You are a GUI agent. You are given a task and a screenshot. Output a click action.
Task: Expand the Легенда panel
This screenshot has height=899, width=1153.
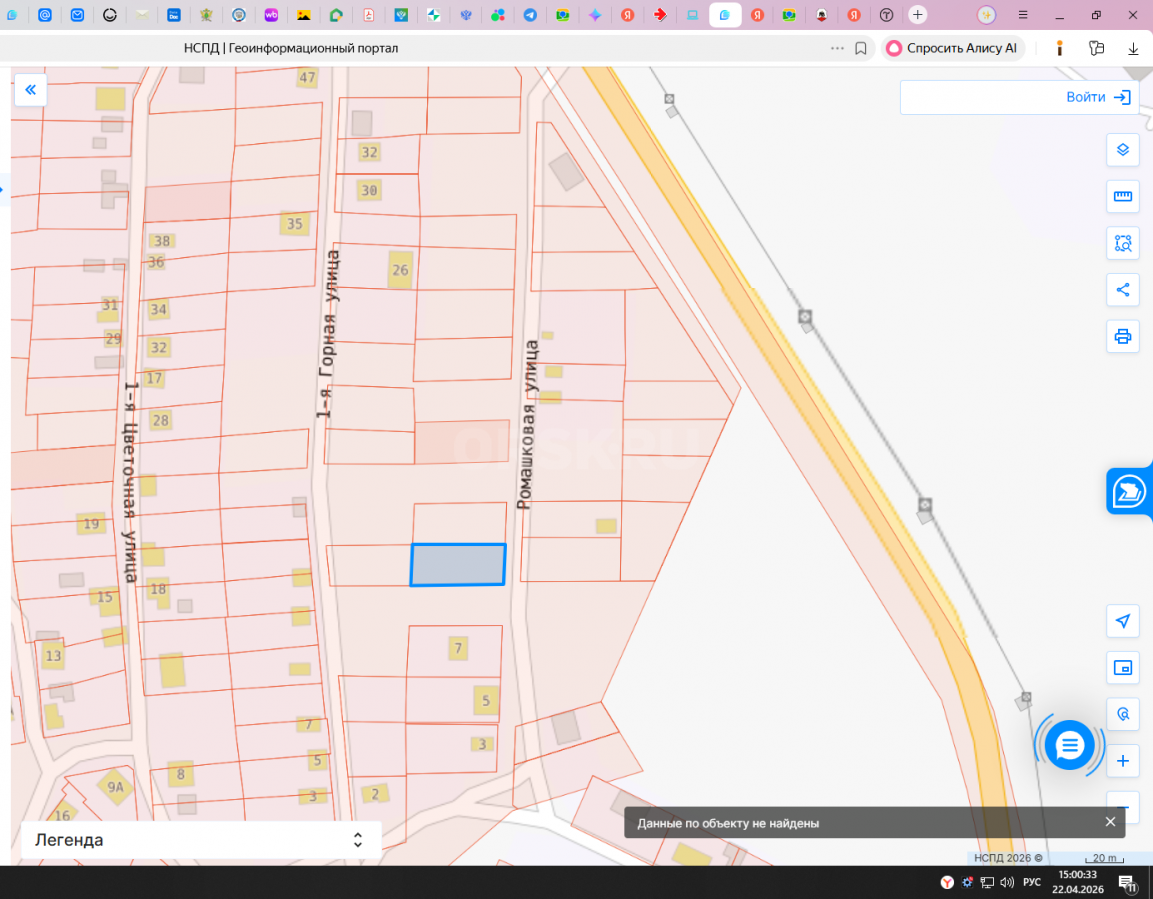click(x=357, y=840)
